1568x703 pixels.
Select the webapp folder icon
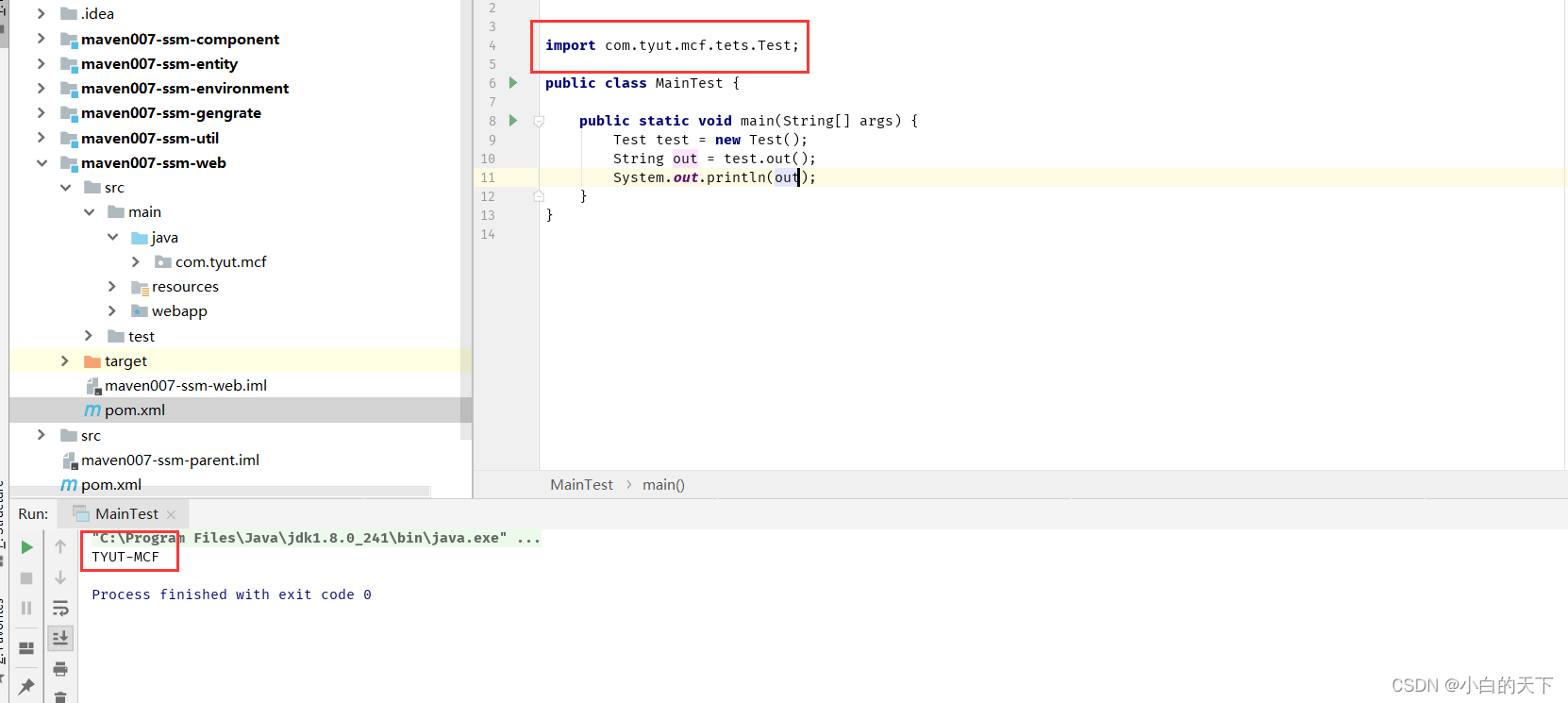140,311
